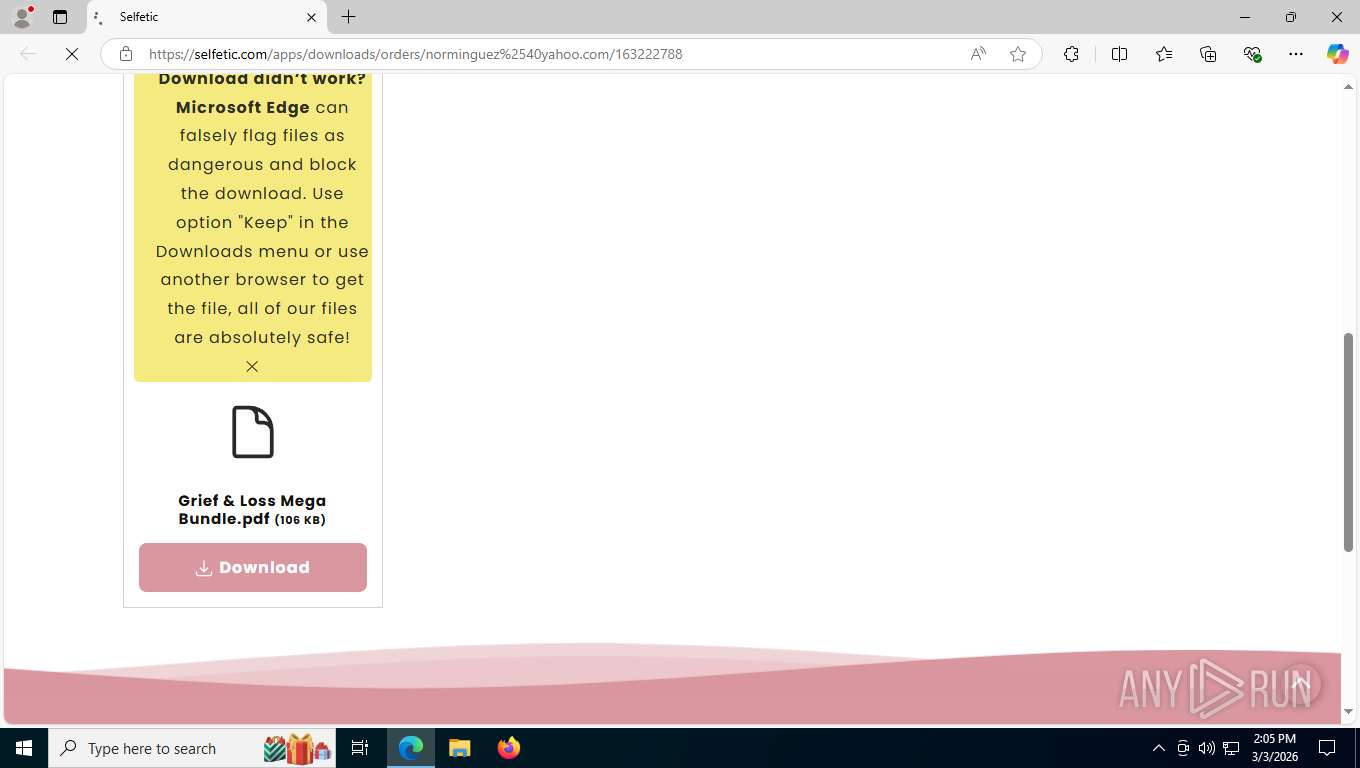
Task: Open Split screen view
Action: click(x=1120, y=54)
